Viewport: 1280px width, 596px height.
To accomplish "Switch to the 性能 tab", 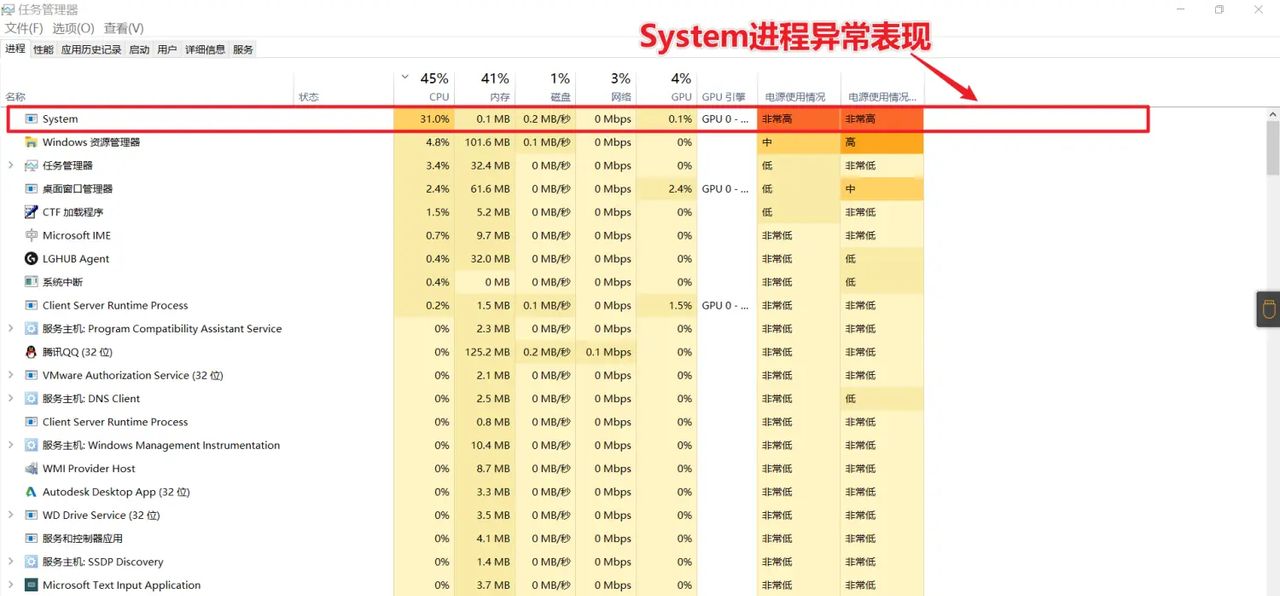I will pyautogui.click(x=41, y=48).
